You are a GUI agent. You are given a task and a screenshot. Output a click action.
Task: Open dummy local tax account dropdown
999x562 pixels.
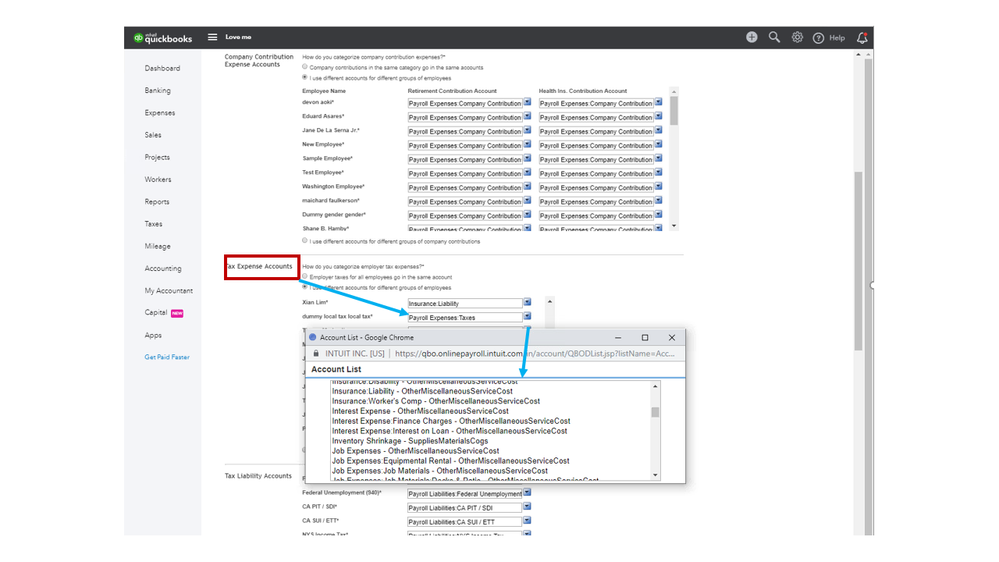click(x=527, y=316)
